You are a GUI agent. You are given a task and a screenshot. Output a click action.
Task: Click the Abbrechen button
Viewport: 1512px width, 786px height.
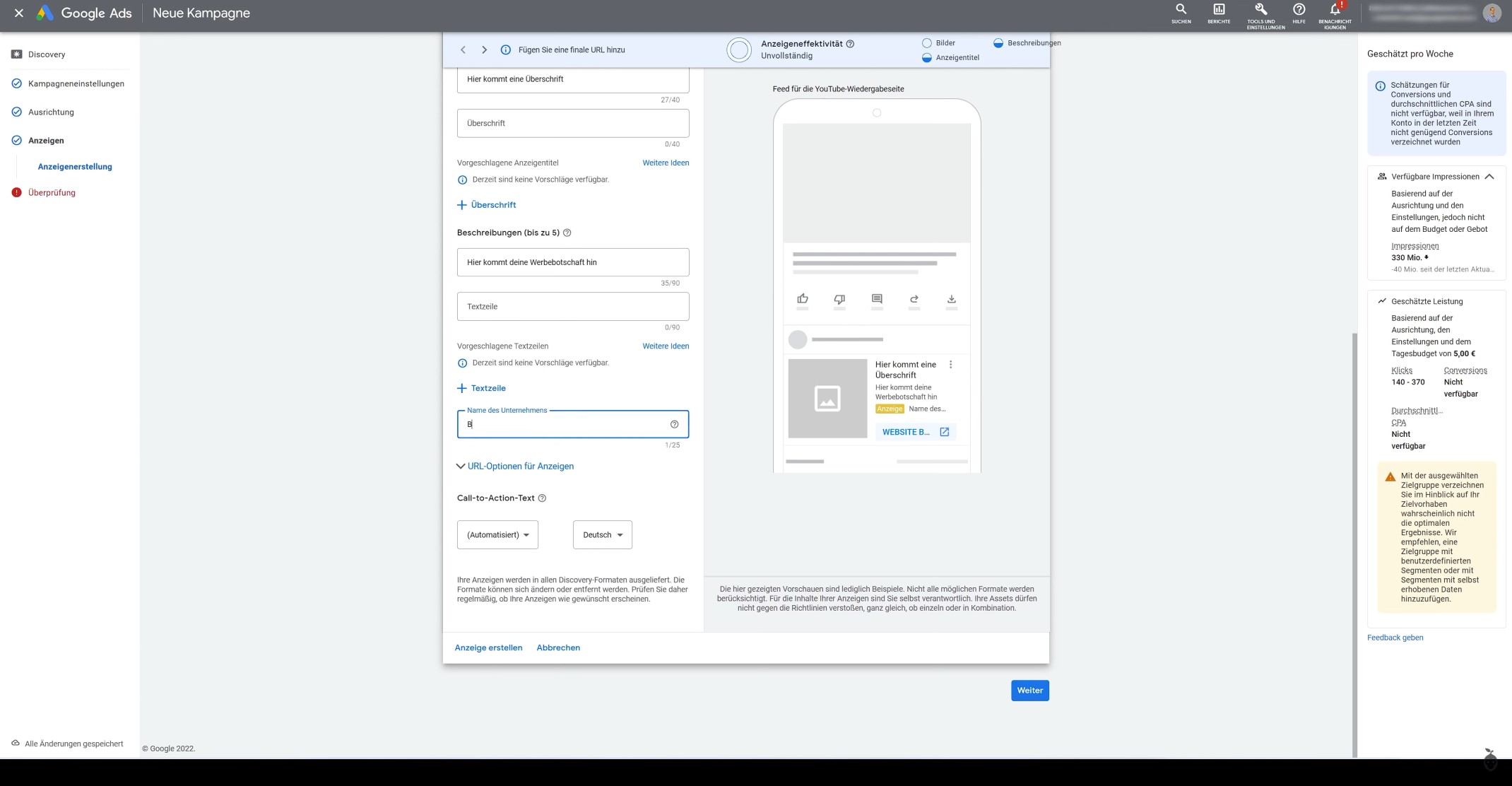(x=558, y=647)
